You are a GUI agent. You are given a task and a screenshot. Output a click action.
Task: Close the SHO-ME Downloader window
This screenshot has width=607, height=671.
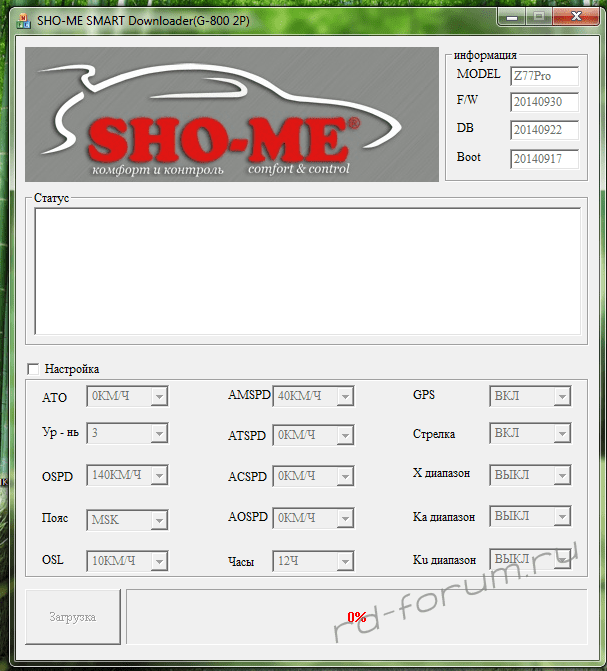576,17
